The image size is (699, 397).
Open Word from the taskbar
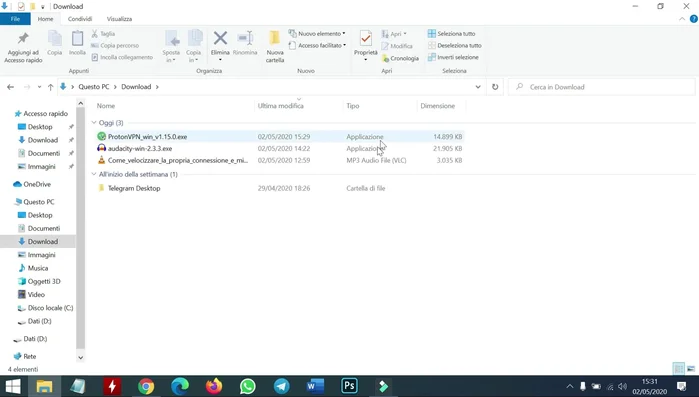point(315,386)
